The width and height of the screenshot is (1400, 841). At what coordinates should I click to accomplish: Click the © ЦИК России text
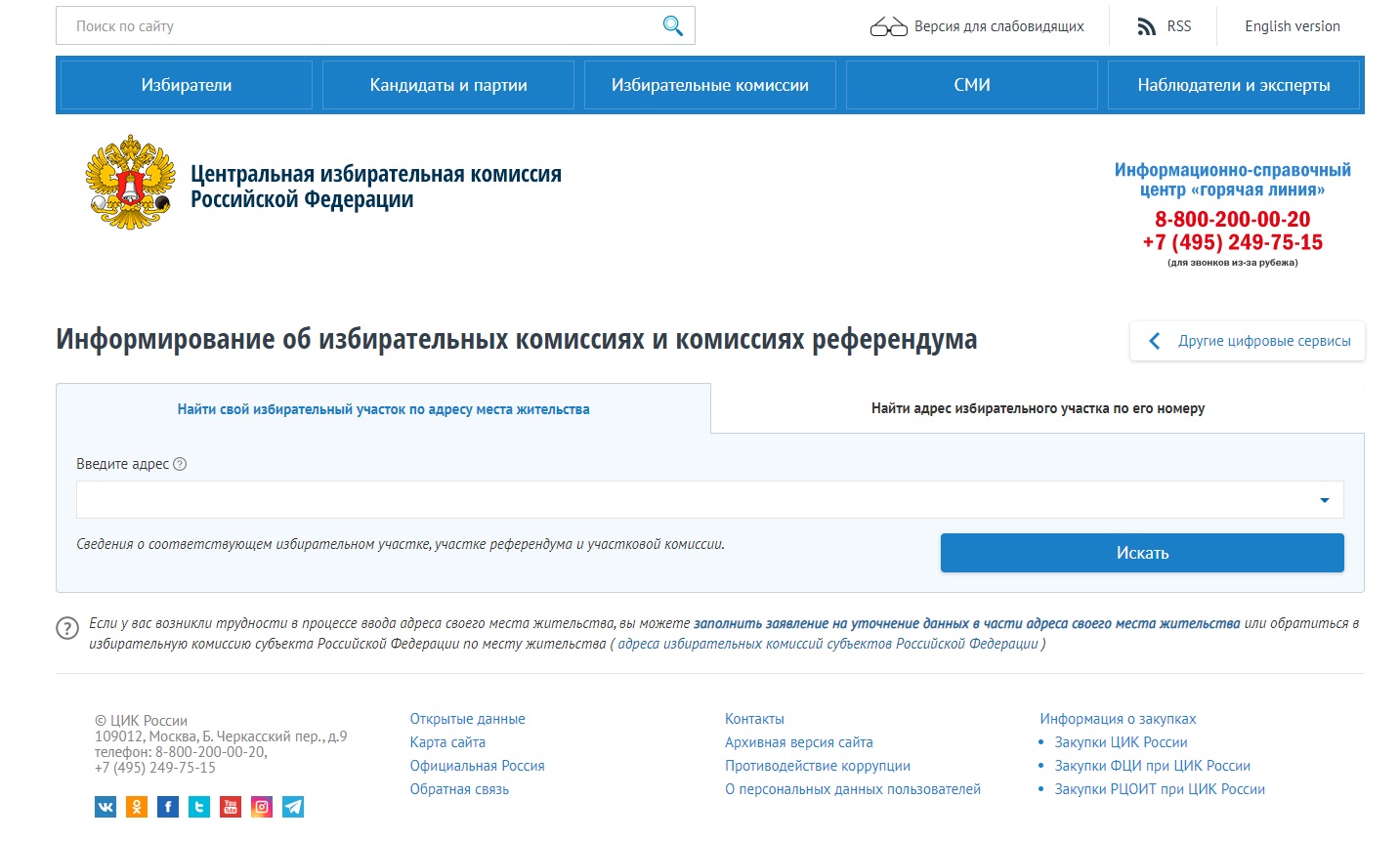[x=141, y=721]
